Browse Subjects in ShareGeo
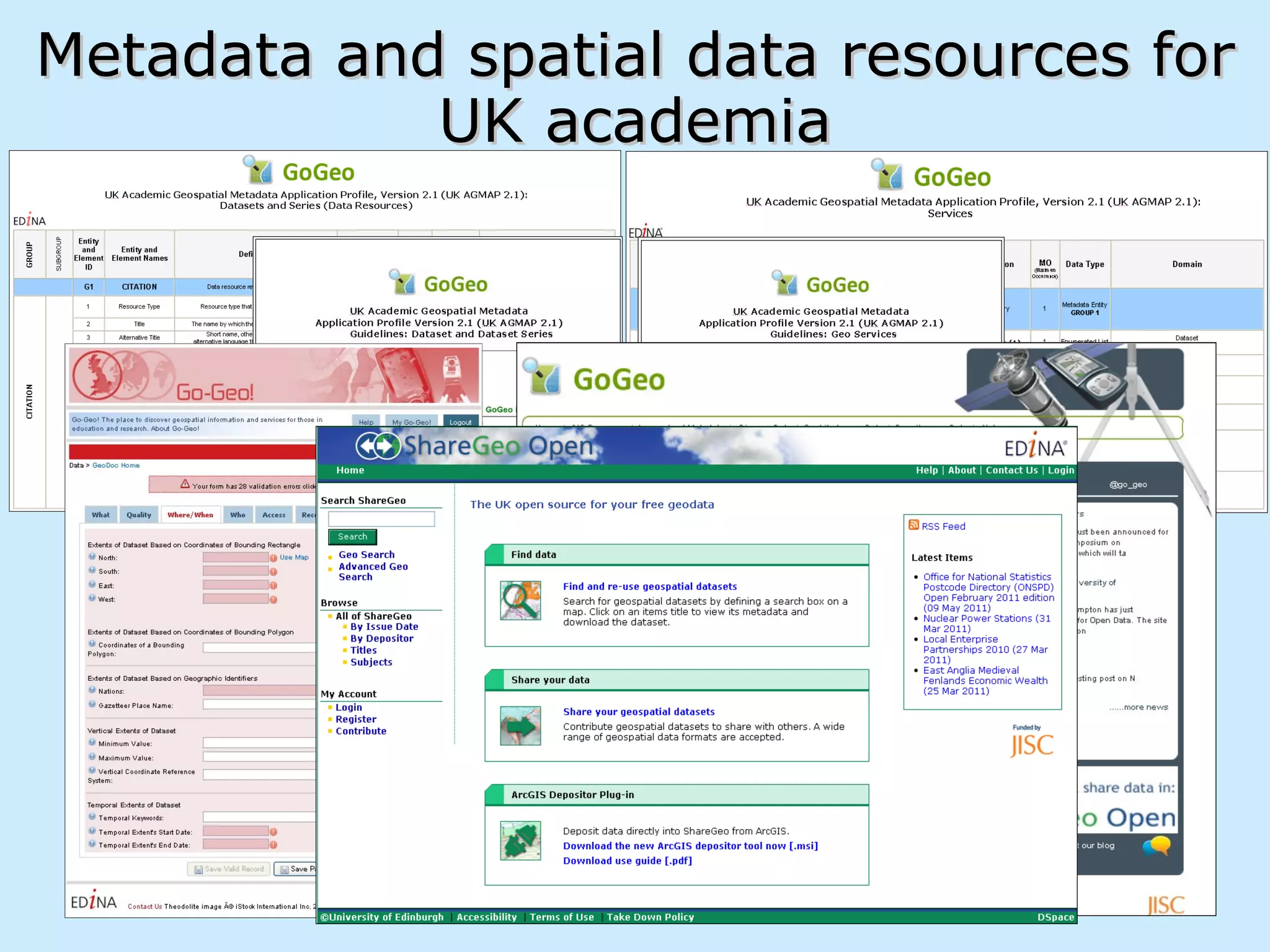This screenshot has width=1270, height=952. tap(371, 662)
